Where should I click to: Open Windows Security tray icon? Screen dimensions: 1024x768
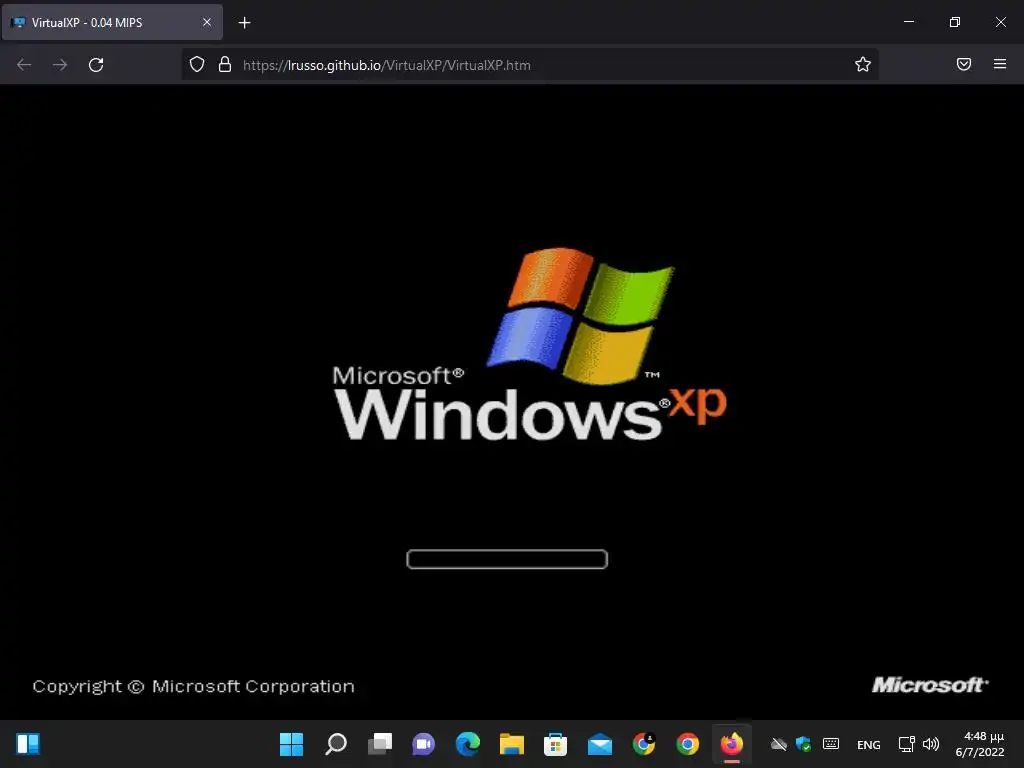coord(804,744)
